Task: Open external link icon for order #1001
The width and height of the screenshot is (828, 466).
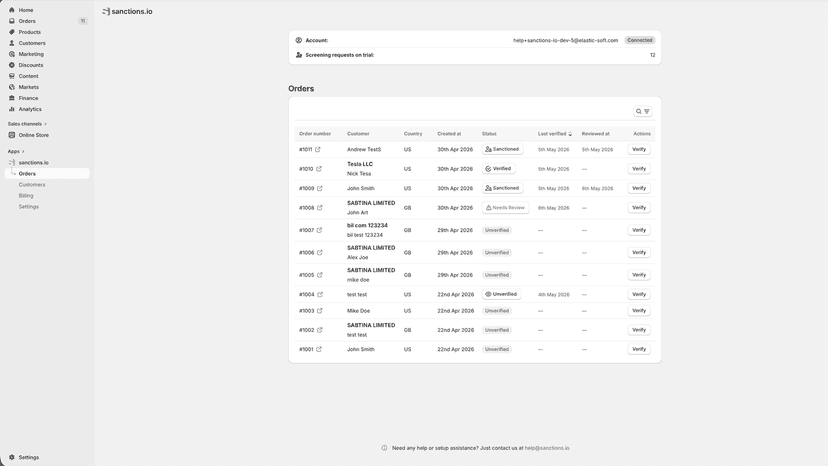Action: click(319, 349)
